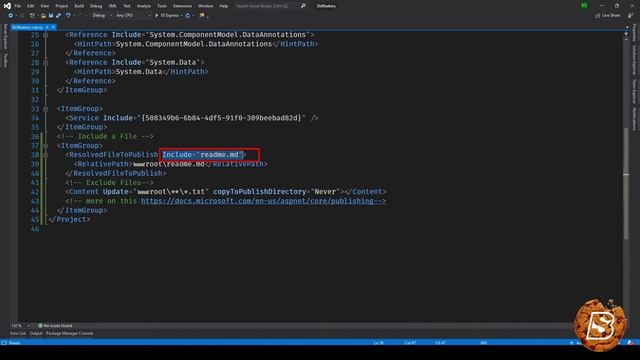Open the Help menu

click(x=224, y=6)
